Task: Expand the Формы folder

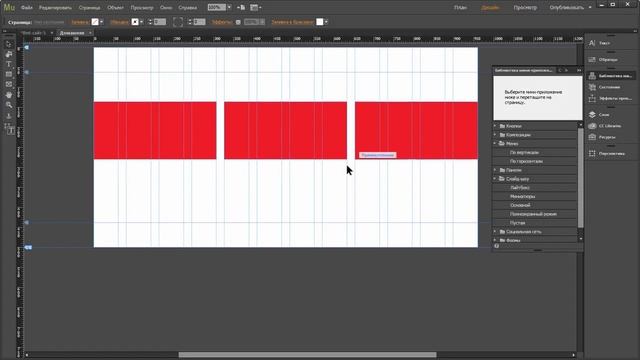Action: tap(495, 240)
